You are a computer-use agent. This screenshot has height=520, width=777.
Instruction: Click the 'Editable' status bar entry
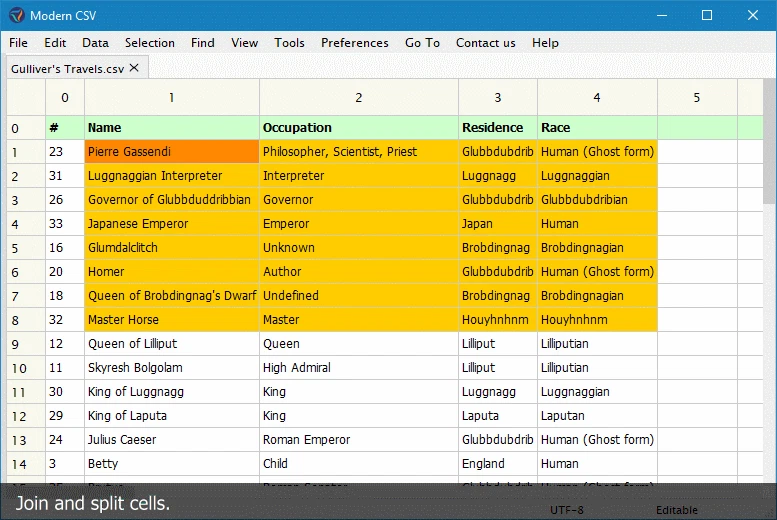676,510
